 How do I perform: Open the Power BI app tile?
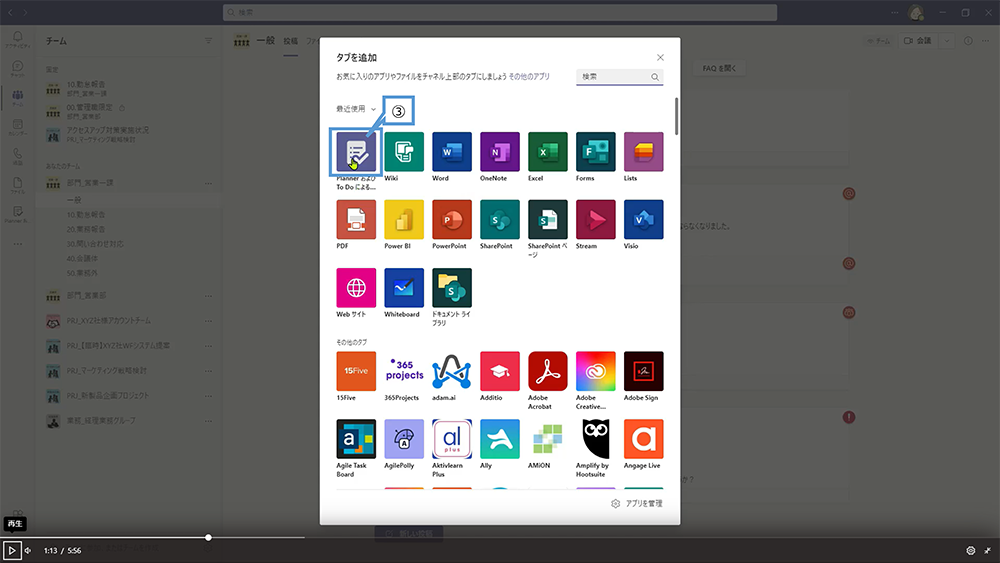tap(404, 219)
